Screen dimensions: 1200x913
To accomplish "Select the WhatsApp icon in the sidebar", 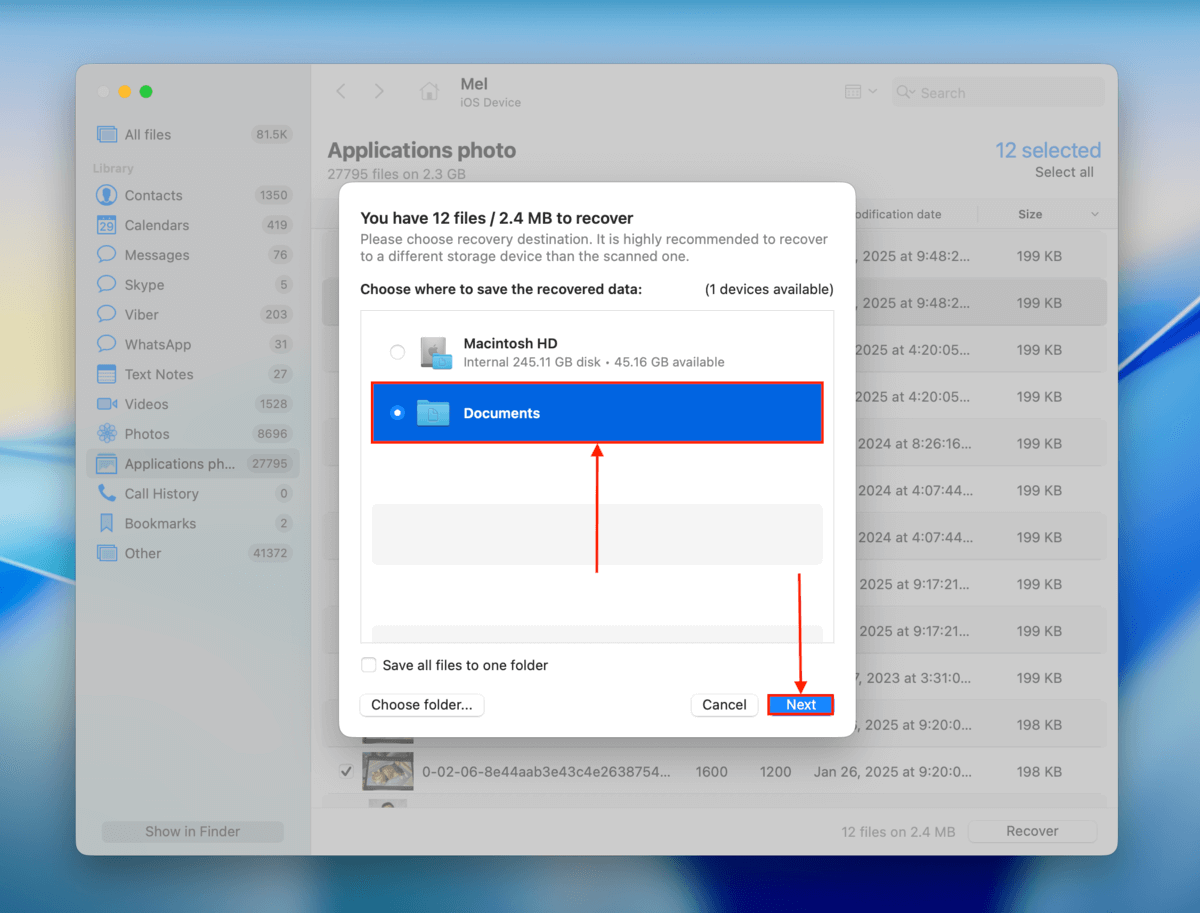I will click(107, 344).
